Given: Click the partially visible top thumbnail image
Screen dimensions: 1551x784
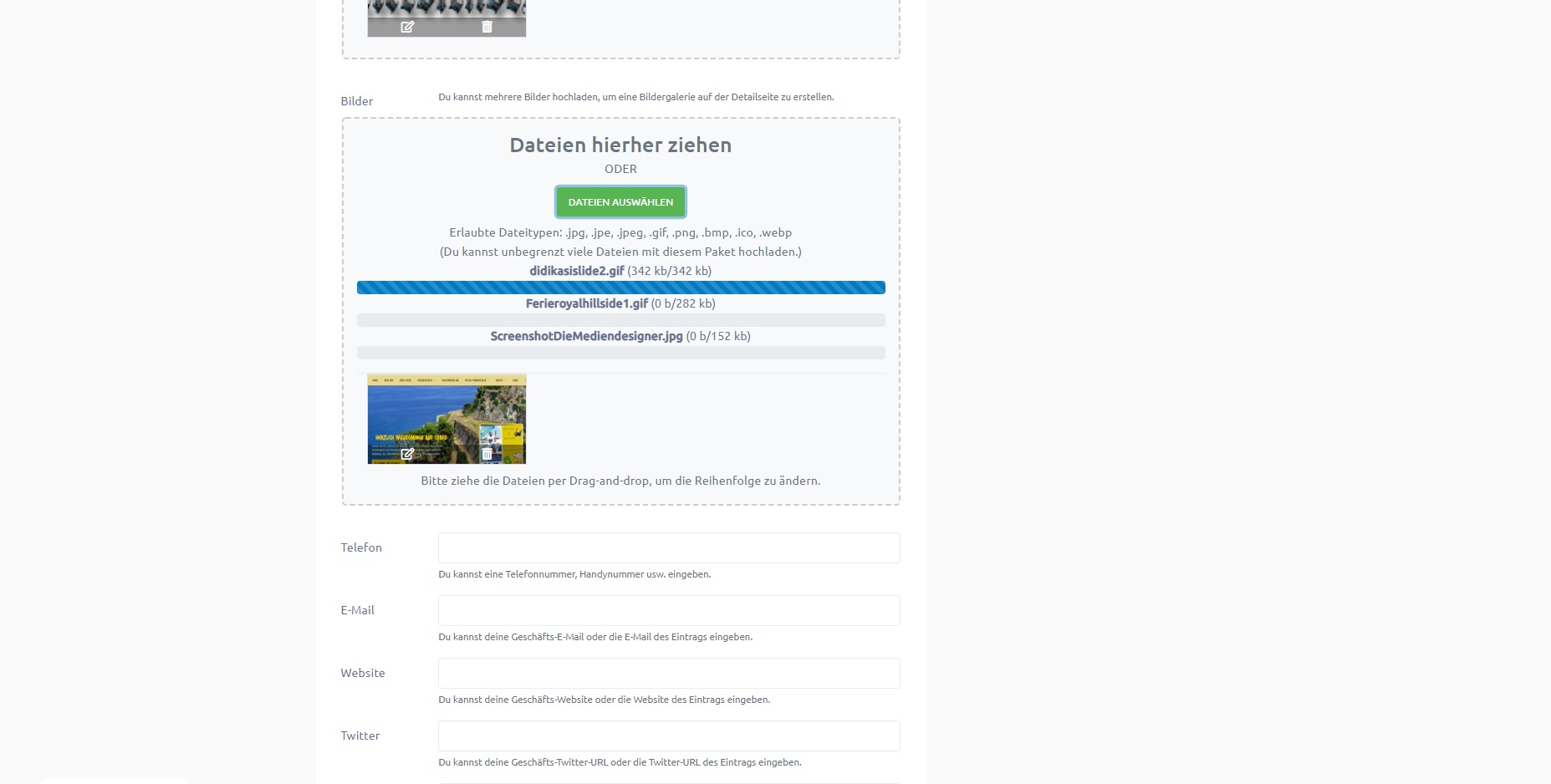Looking at the screenshot, I should coord(446,8).
